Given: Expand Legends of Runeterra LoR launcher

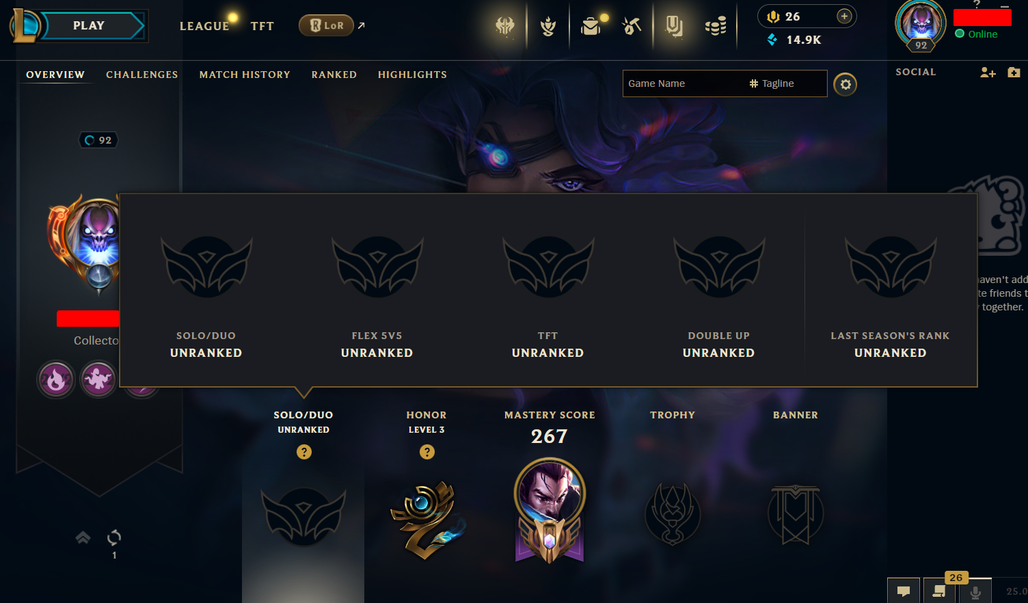Looking at the screenshot, I should coord(326,26).
